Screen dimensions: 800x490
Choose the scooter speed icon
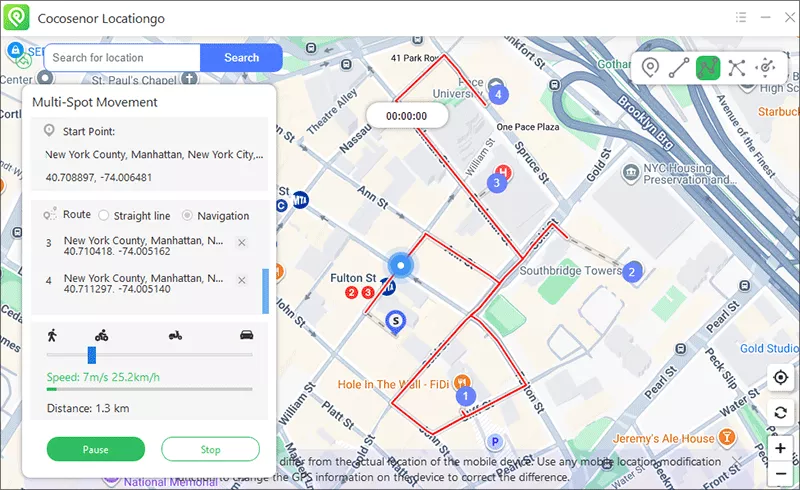point(176,335)
